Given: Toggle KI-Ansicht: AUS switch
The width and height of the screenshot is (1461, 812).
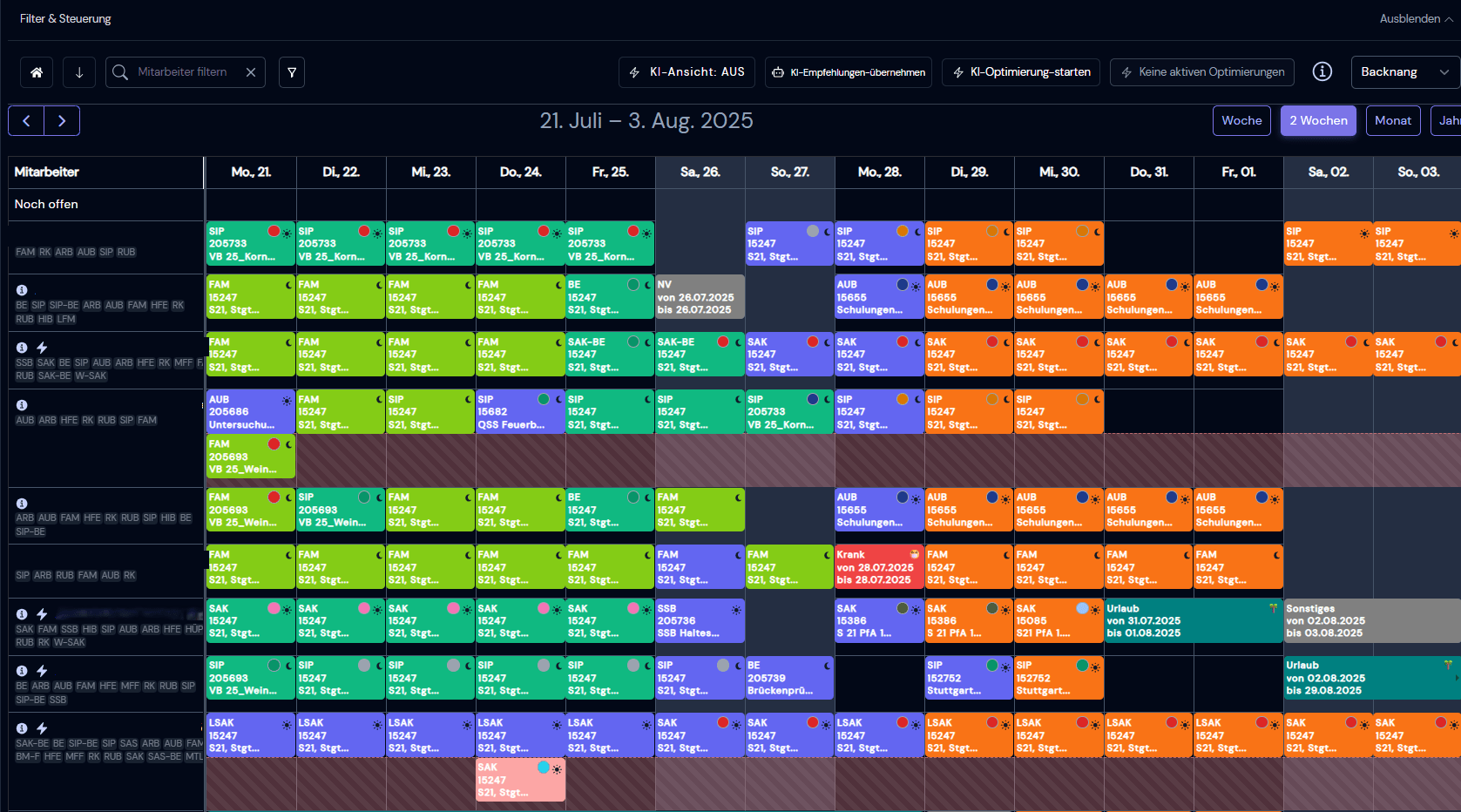Looking at the screenshot, I should point(687,72).
